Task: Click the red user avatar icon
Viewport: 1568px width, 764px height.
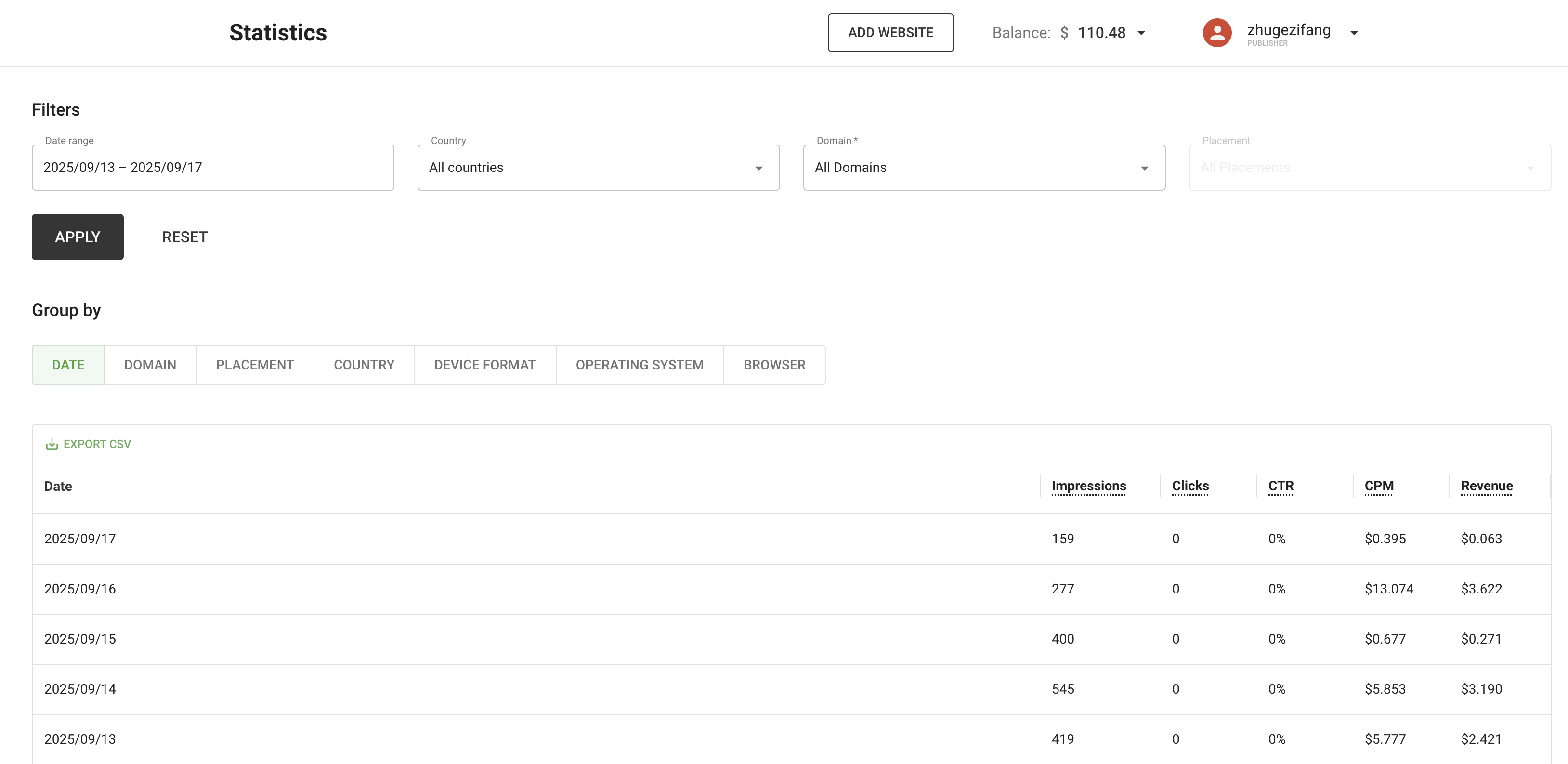Action: click(x=1216, y=33)
